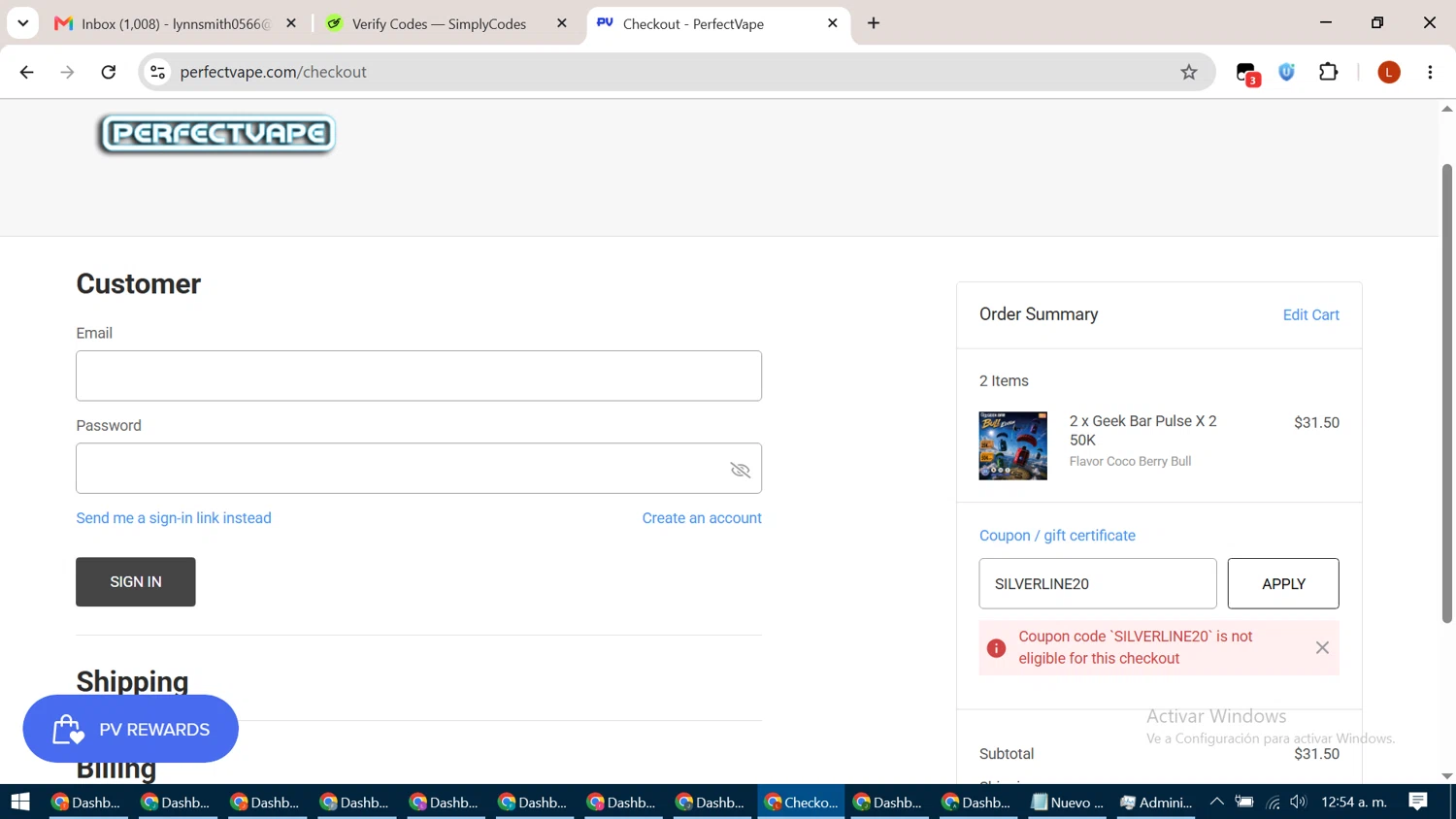Click the PerfectVape logo
Image resolution: width=1456 pixels, height=819 pixels.
(x=216, y=134)
